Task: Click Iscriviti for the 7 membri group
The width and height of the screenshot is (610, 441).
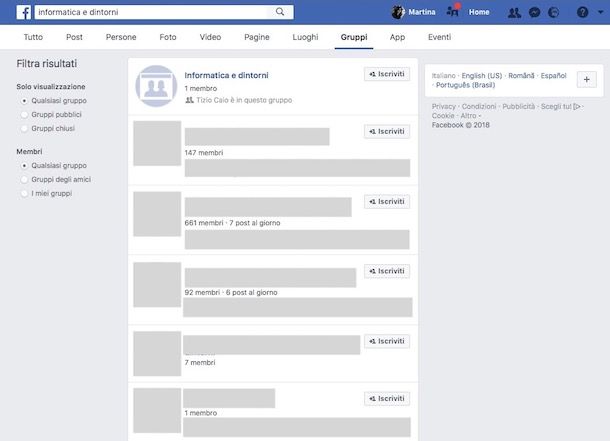Action: point(387,341)
